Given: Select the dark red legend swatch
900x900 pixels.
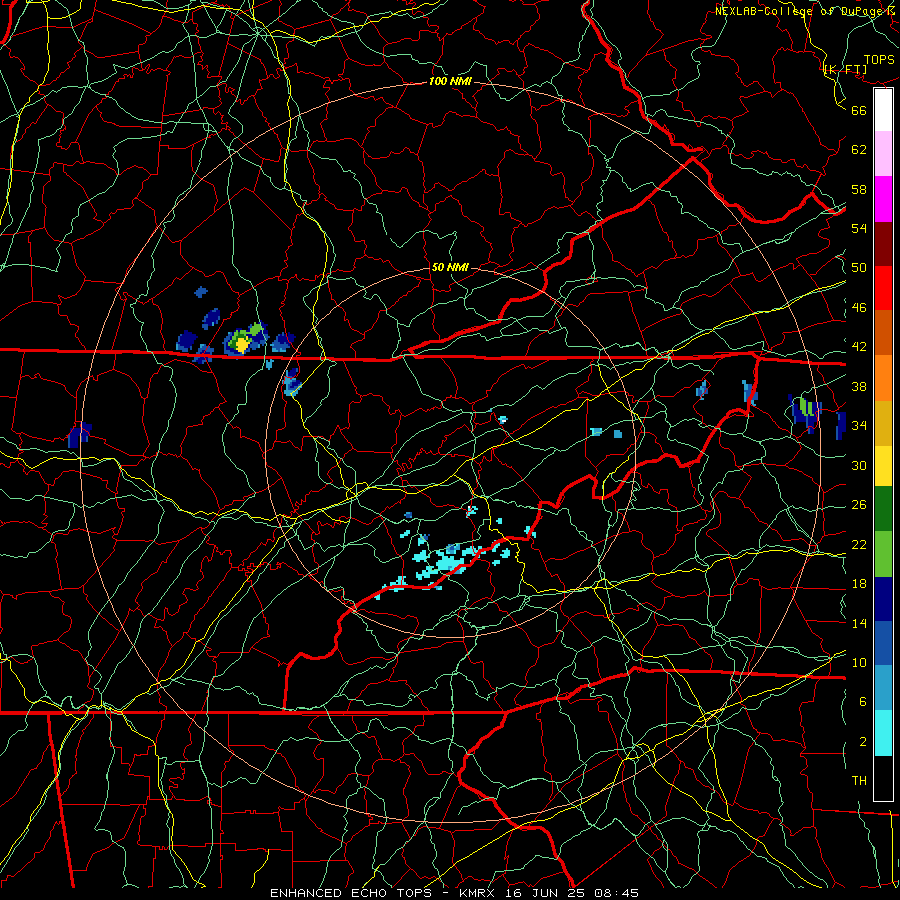Looking at the screenshot, I should (x=883, y=243).
